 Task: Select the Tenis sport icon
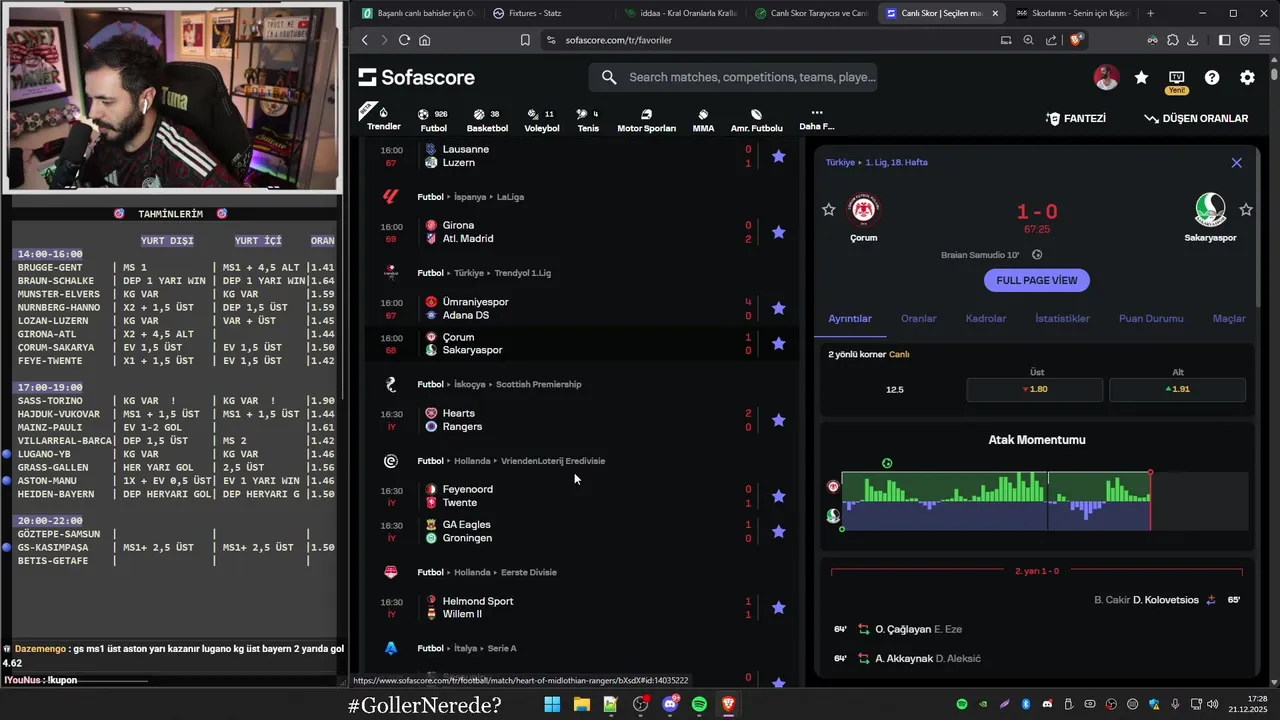pos(588,120)
